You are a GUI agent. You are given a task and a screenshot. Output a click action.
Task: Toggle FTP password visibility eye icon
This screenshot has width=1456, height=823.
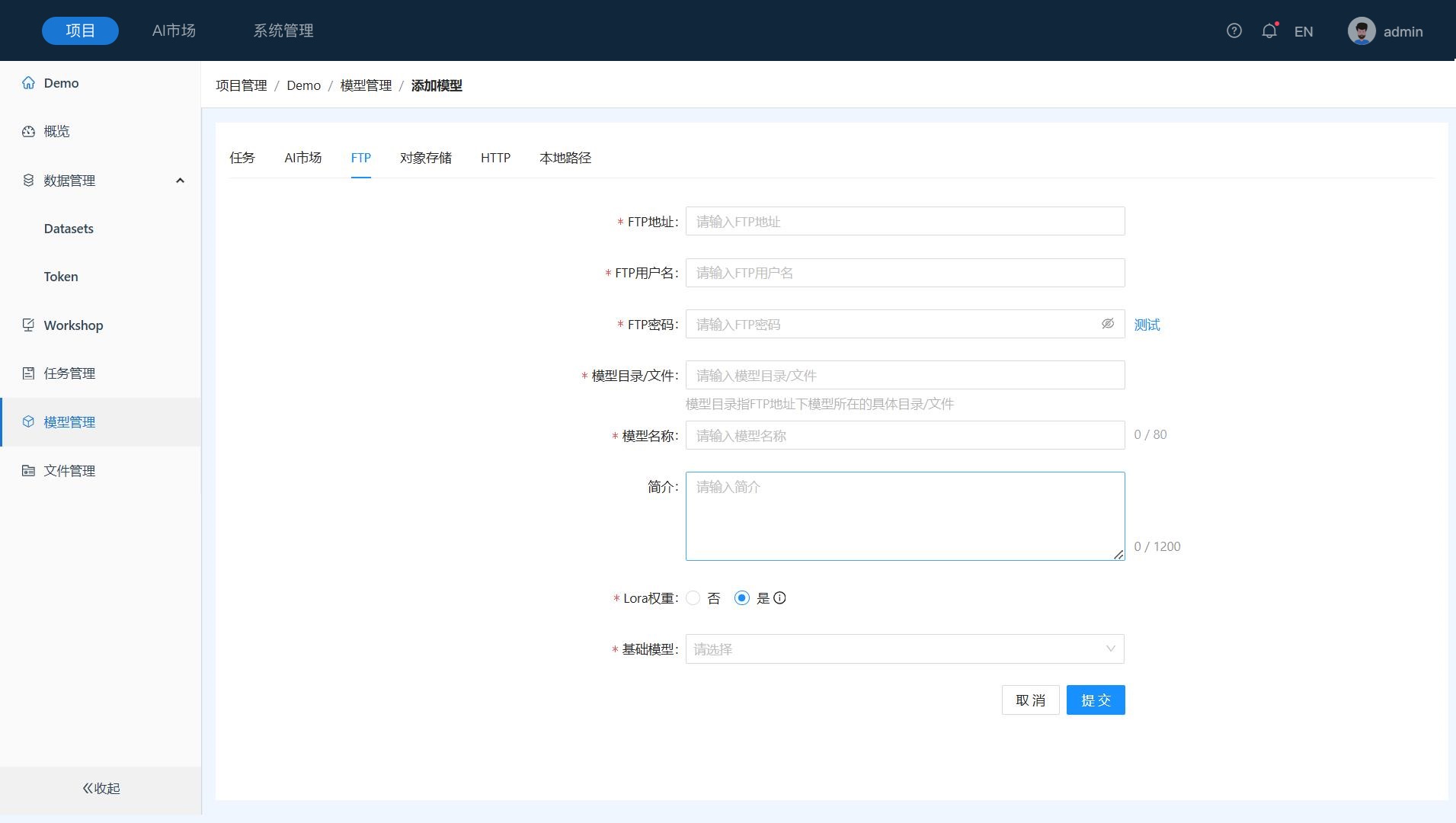point(1107,324)
